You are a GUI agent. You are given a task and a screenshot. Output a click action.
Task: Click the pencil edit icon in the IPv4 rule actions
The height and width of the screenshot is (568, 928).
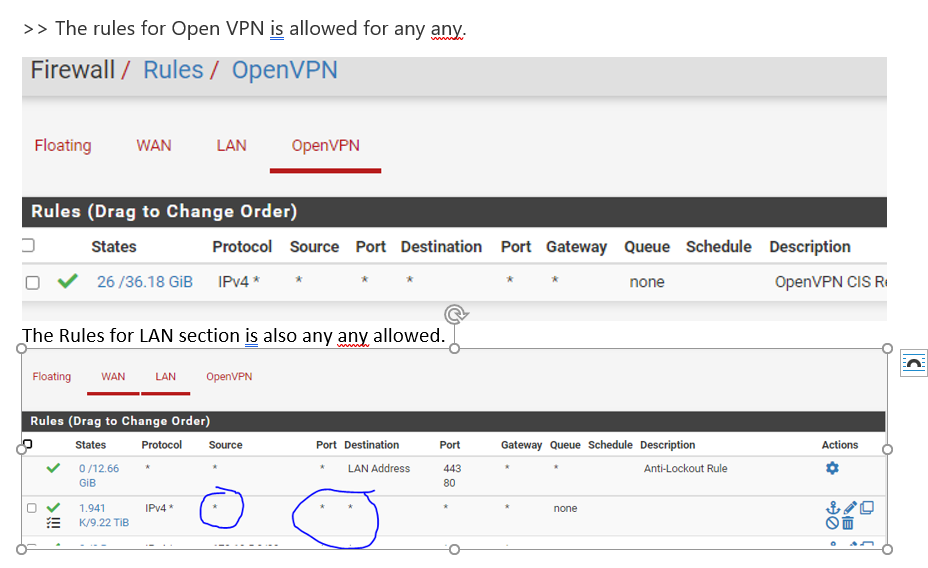tap(850, 508)
